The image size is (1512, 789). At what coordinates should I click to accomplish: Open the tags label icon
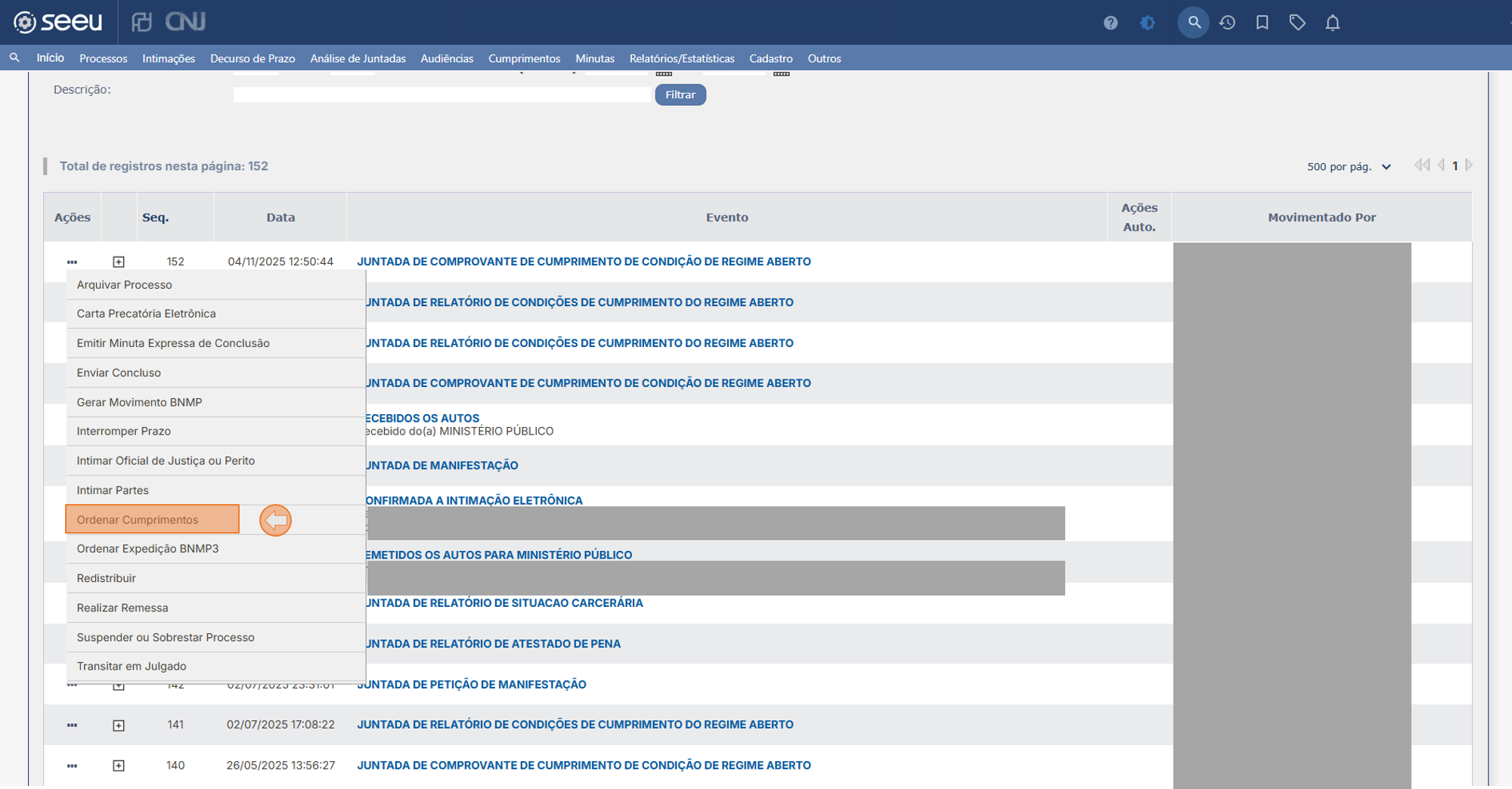[x=1297, y=23]
